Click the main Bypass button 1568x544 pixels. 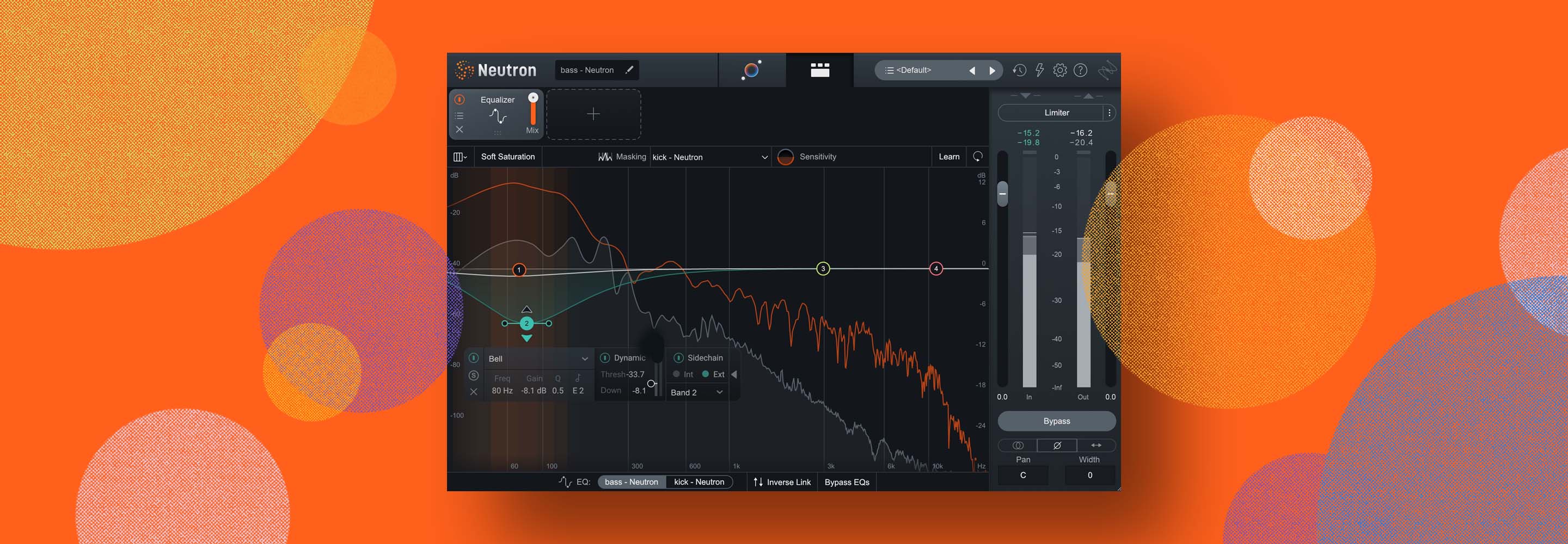click(x=1057, y=421)
